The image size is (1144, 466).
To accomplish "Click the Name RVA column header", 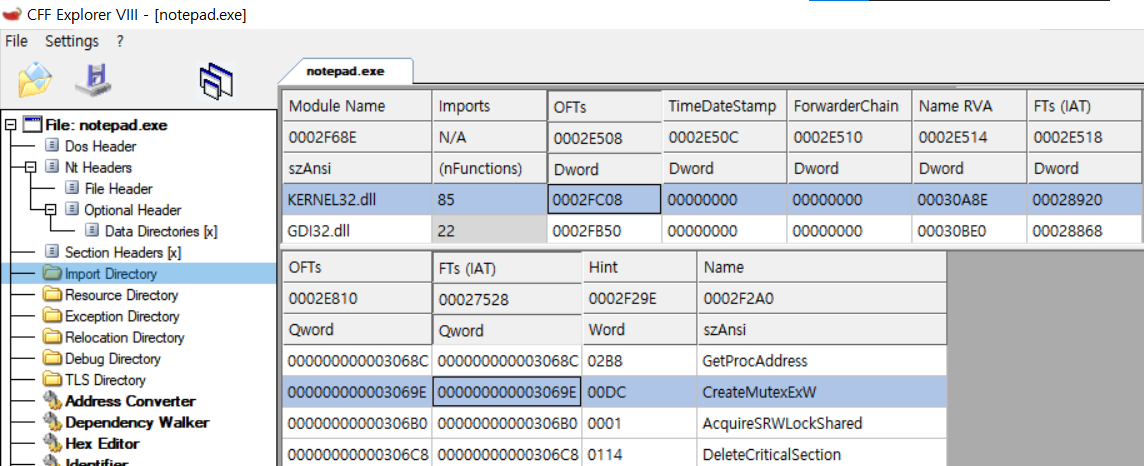I will [969, 106].
